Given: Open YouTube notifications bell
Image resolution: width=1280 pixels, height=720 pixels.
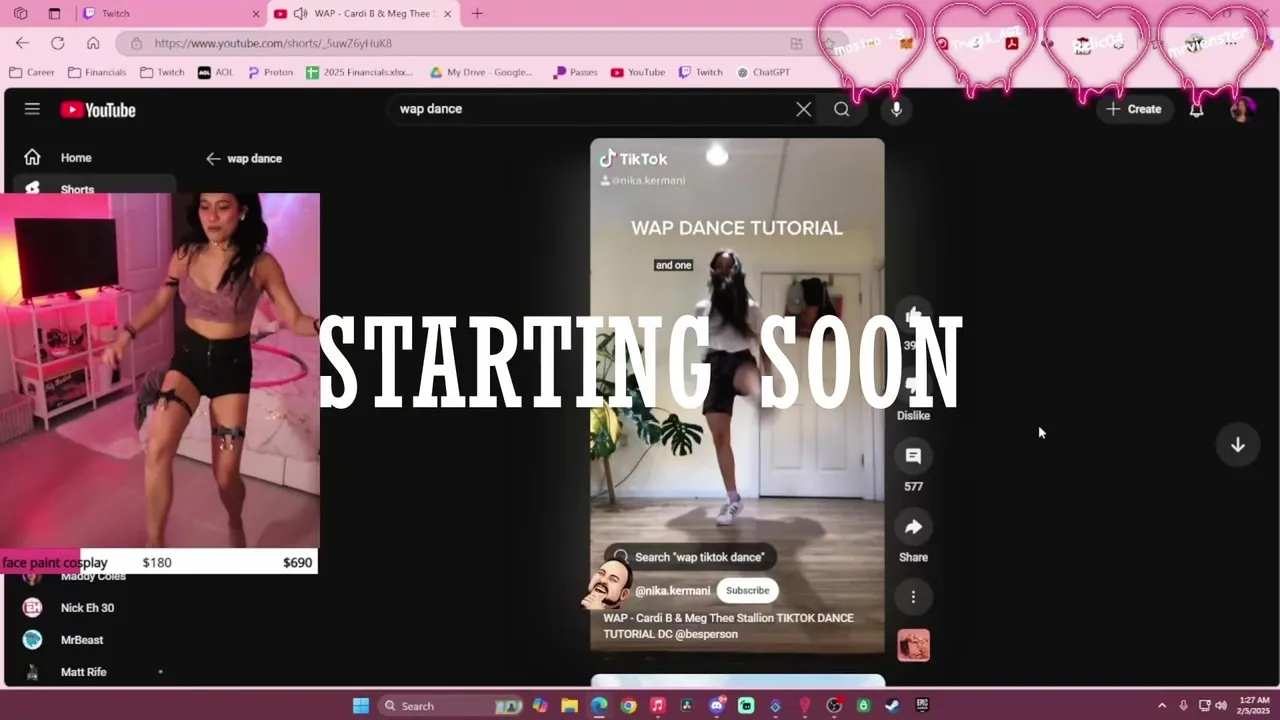Looking at the screenshot, I should click(x=1196, y=109).
